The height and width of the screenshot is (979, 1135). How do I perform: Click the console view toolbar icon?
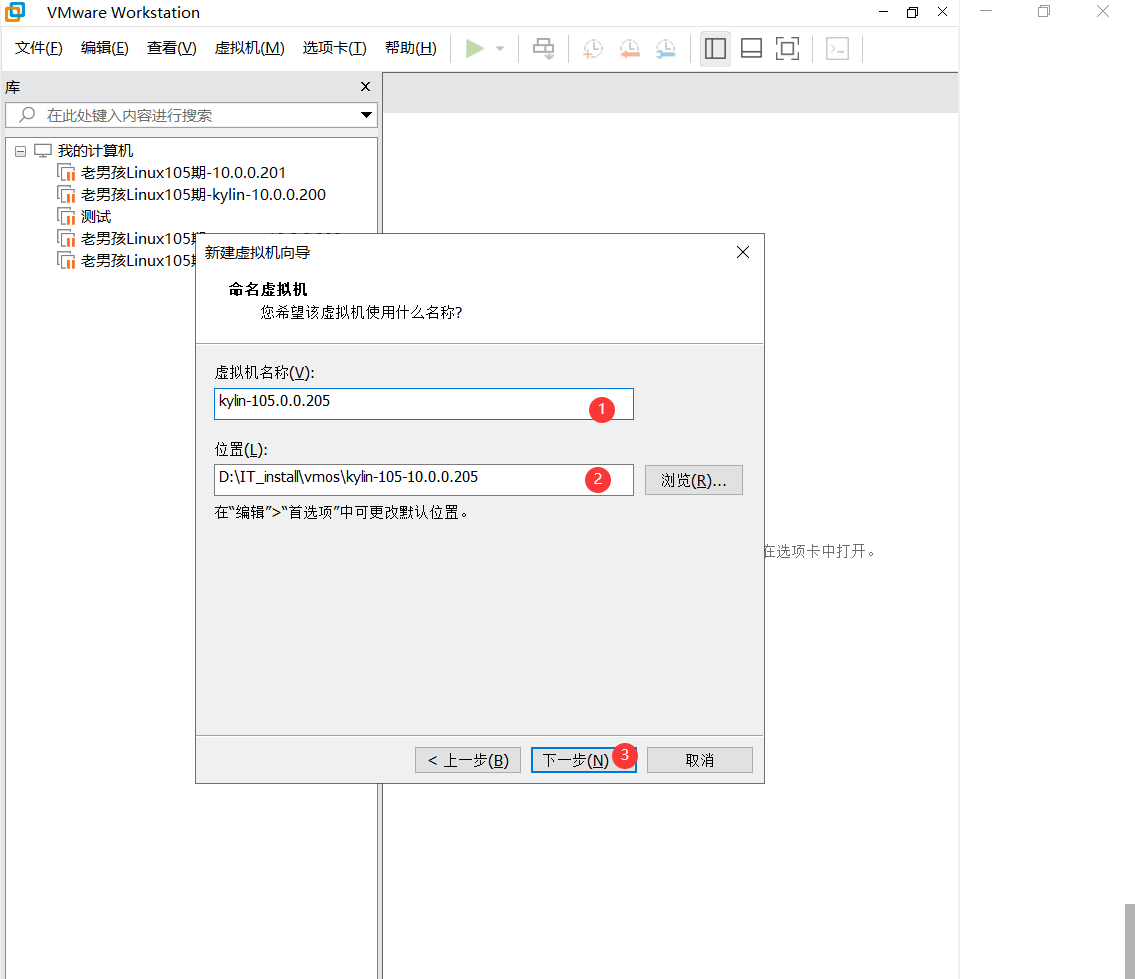tap(837, 49)
